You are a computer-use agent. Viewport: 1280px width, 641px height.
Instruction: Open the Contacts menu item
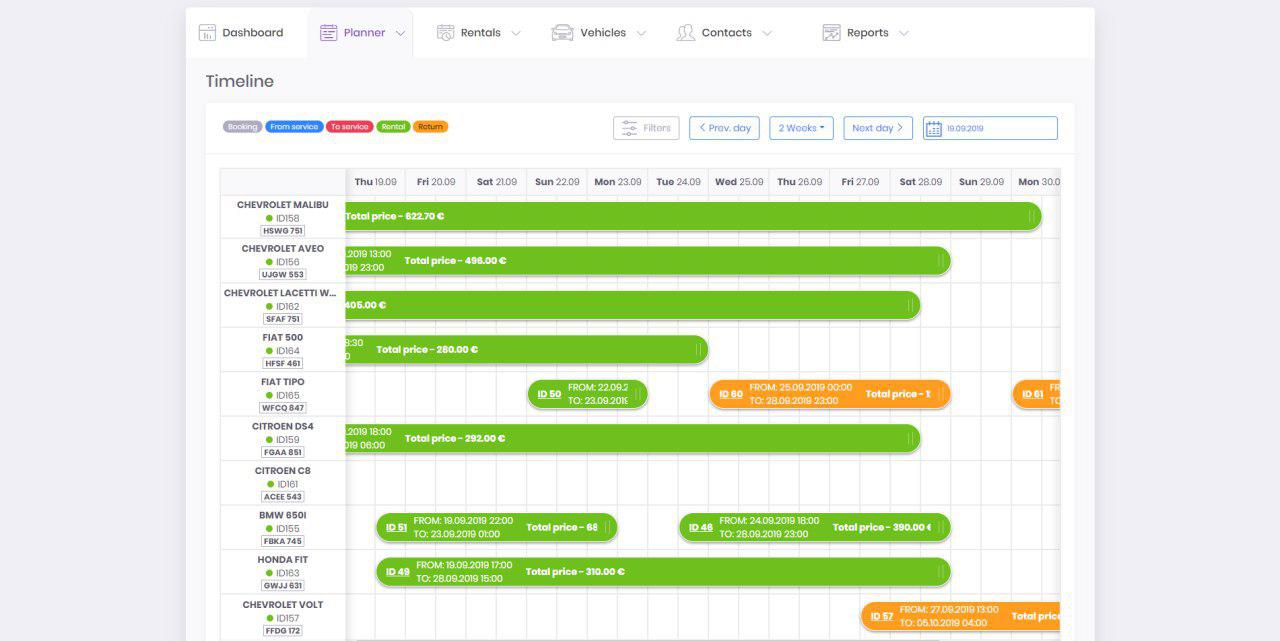click(726, 33)
